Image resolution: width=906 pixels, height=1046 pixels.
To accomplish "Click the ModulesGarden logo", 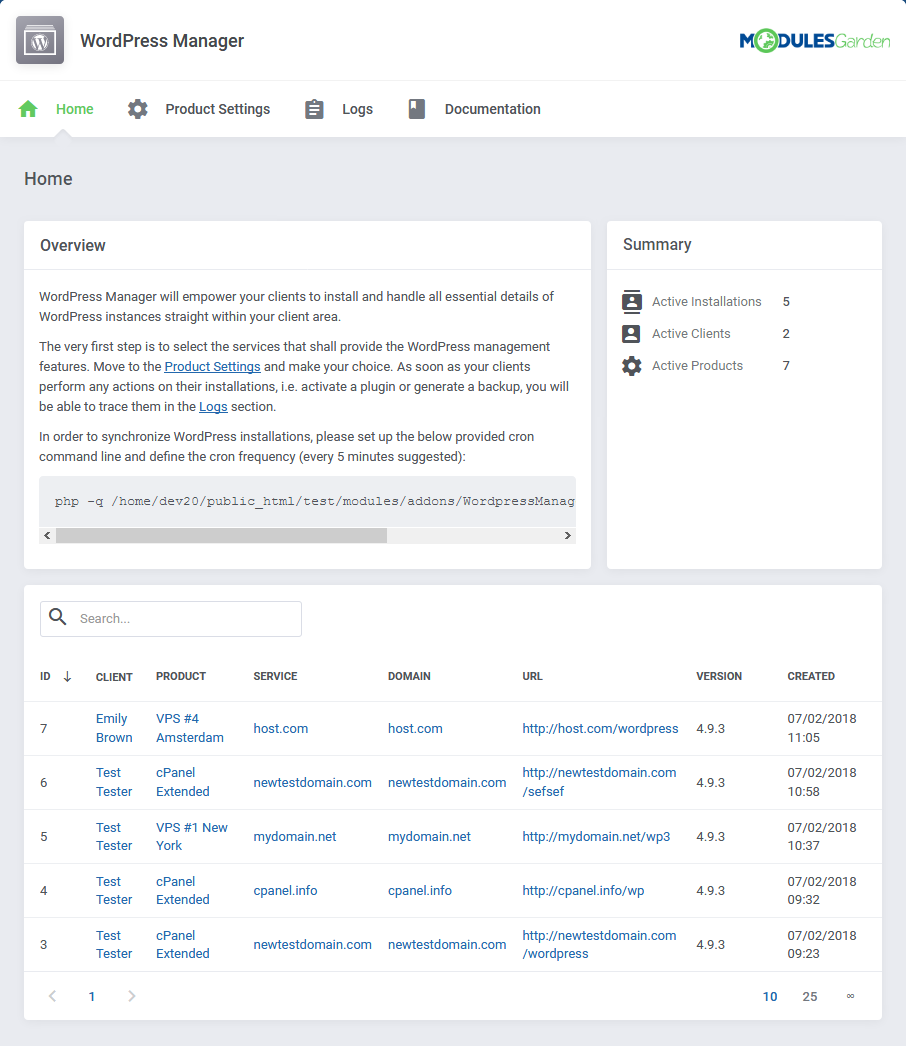I will click(815, 41).
